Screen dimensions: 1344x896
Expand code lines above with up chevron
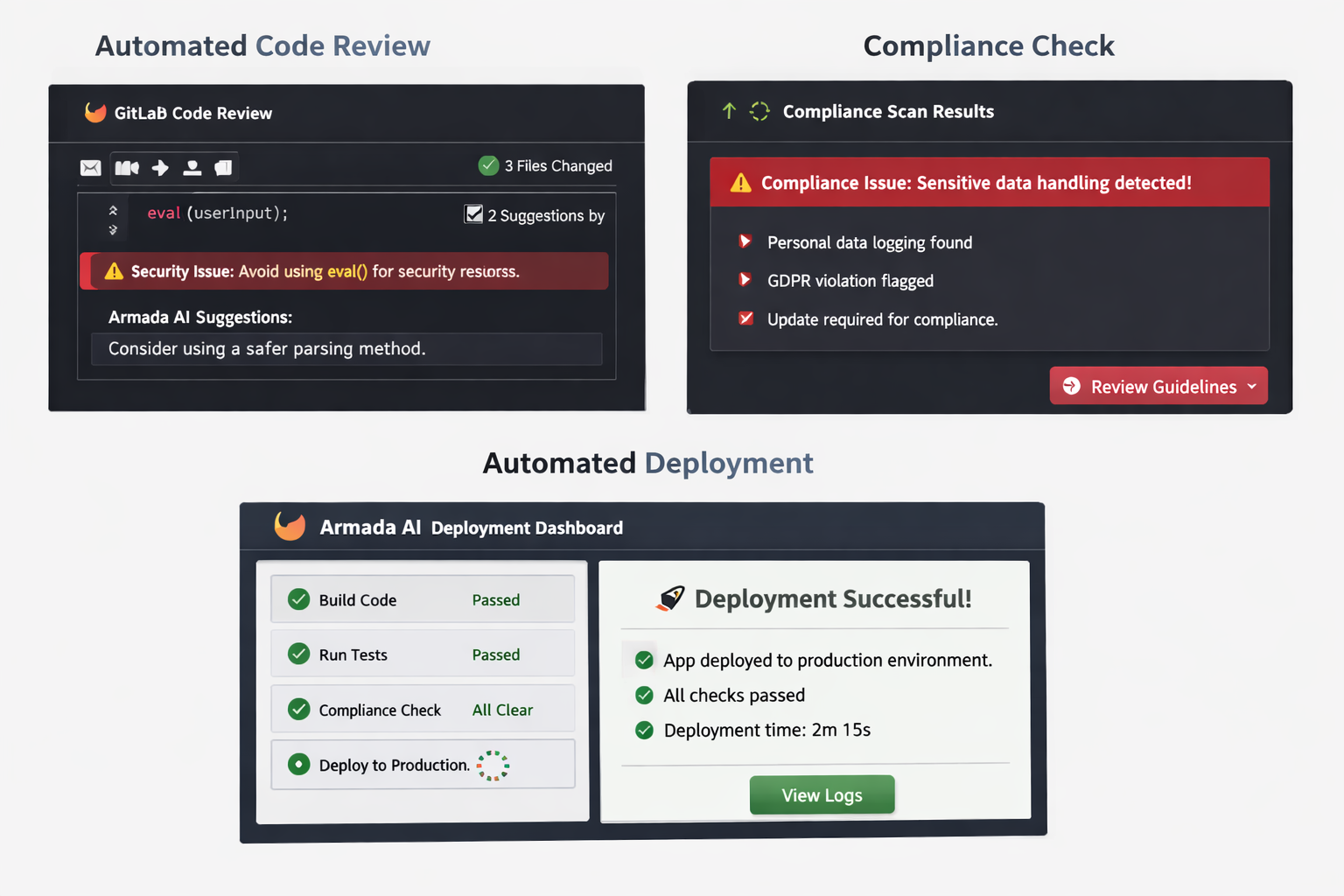tap(113, 210)
